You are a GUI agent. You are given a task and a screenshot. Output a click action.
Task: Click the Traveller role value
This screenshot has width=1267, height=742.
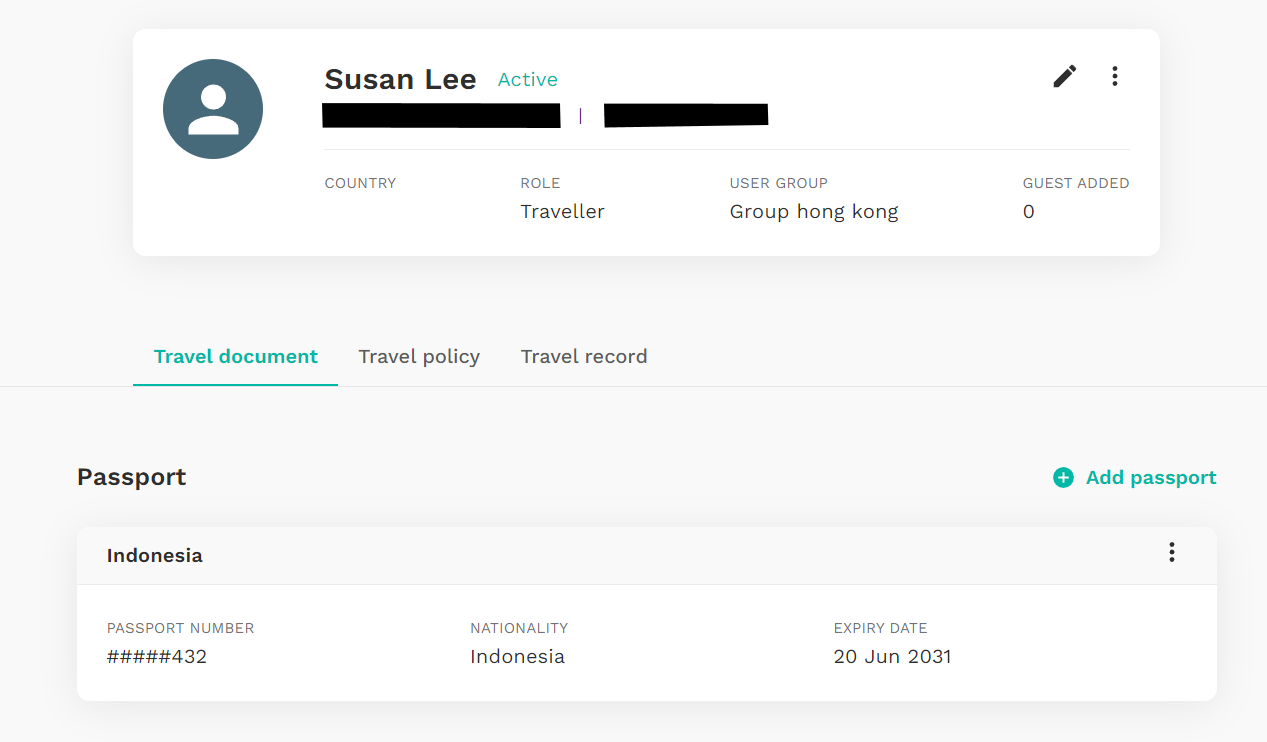[x=562, y=212]
